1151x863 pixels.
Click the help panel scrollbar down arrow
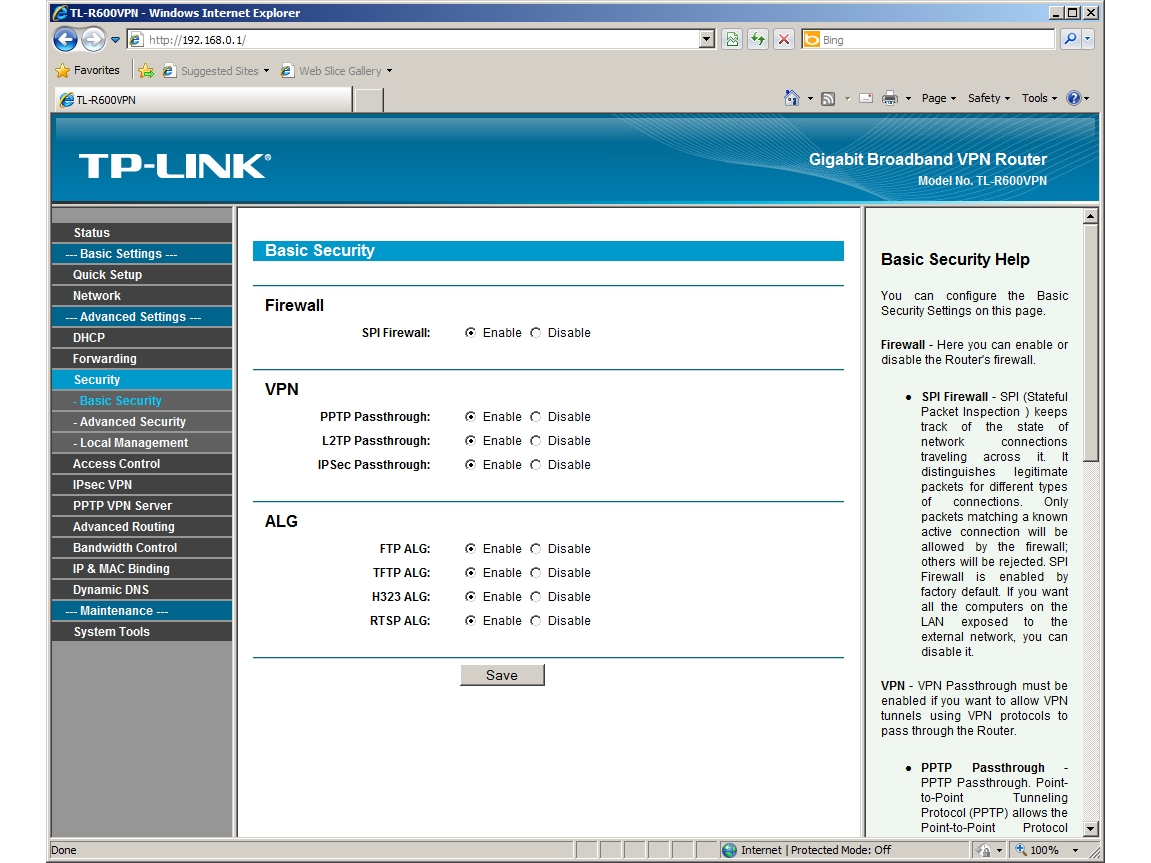1090,829
